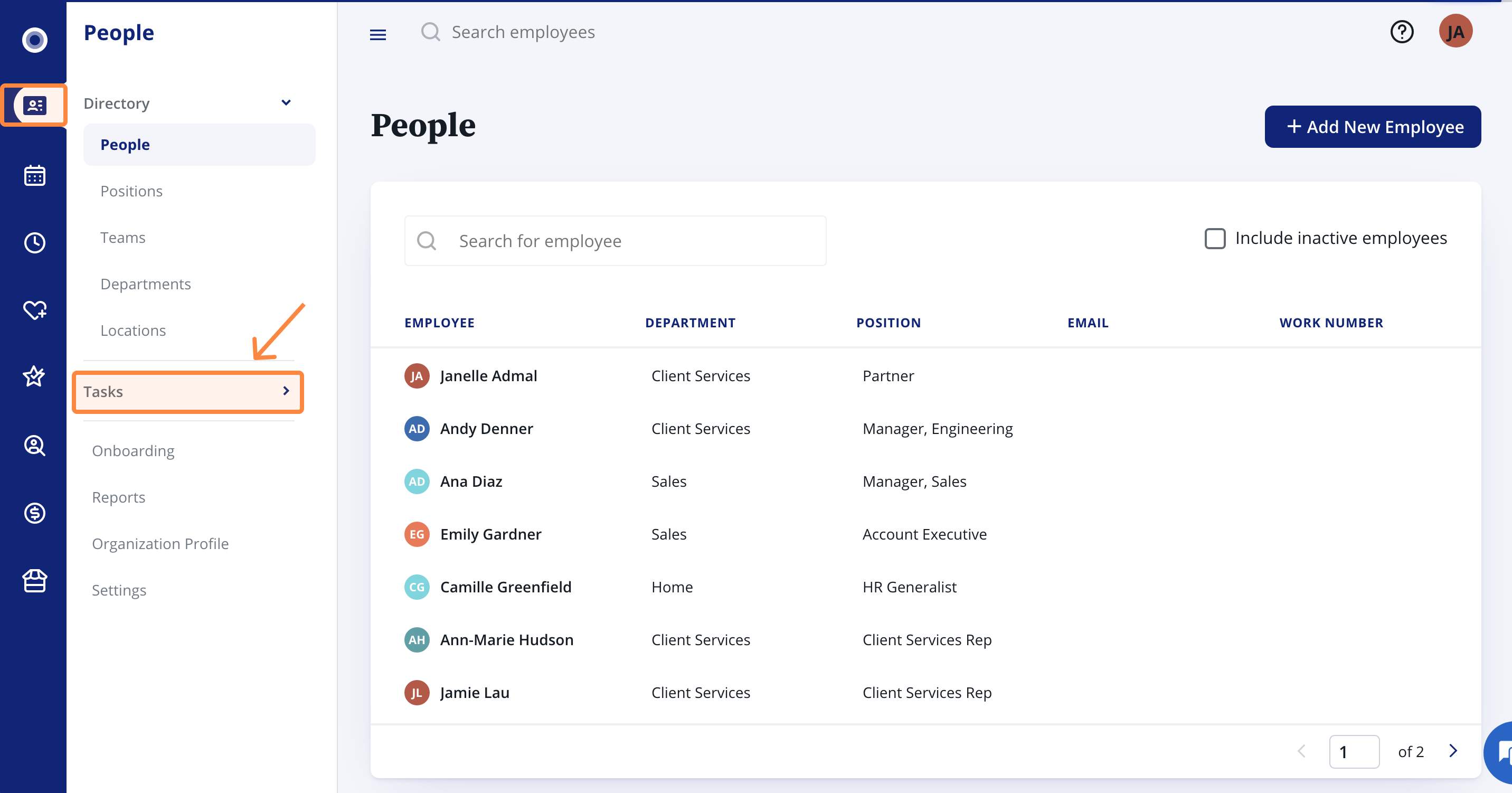
Task: Select the Home department cell
Action: pos(672,588)
